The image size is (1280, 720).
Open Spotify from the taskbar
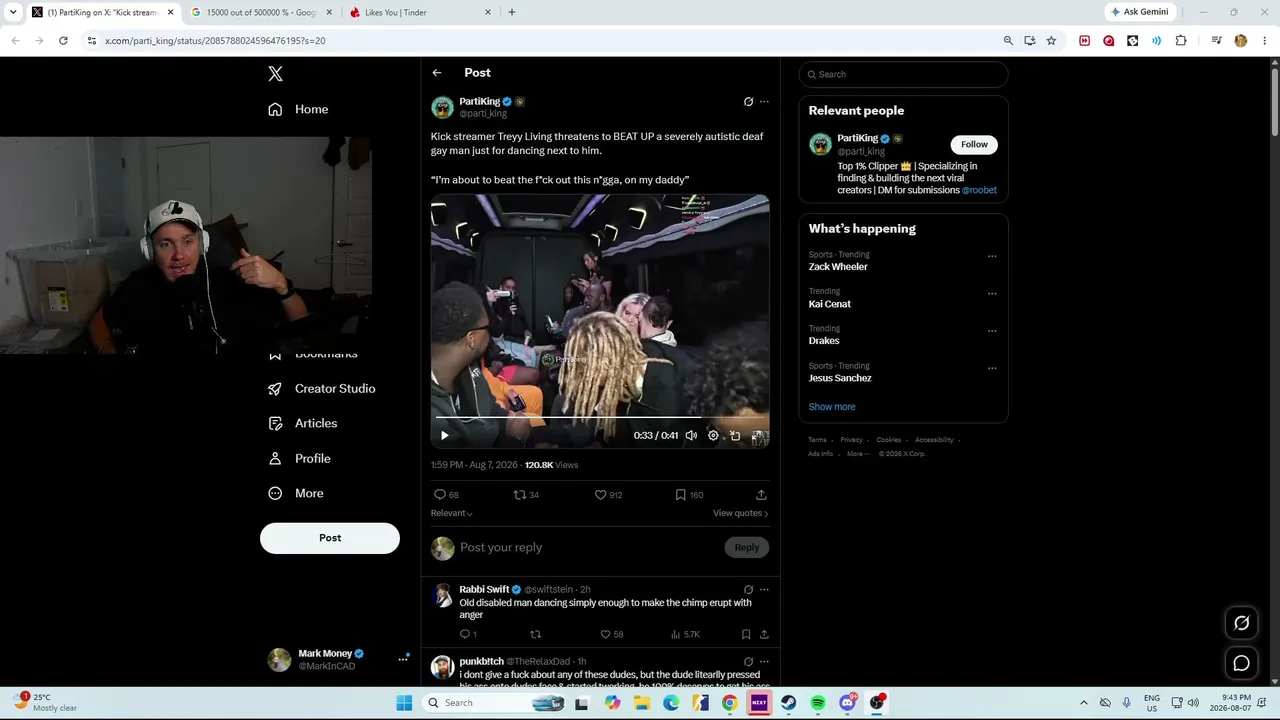[818, 703]
